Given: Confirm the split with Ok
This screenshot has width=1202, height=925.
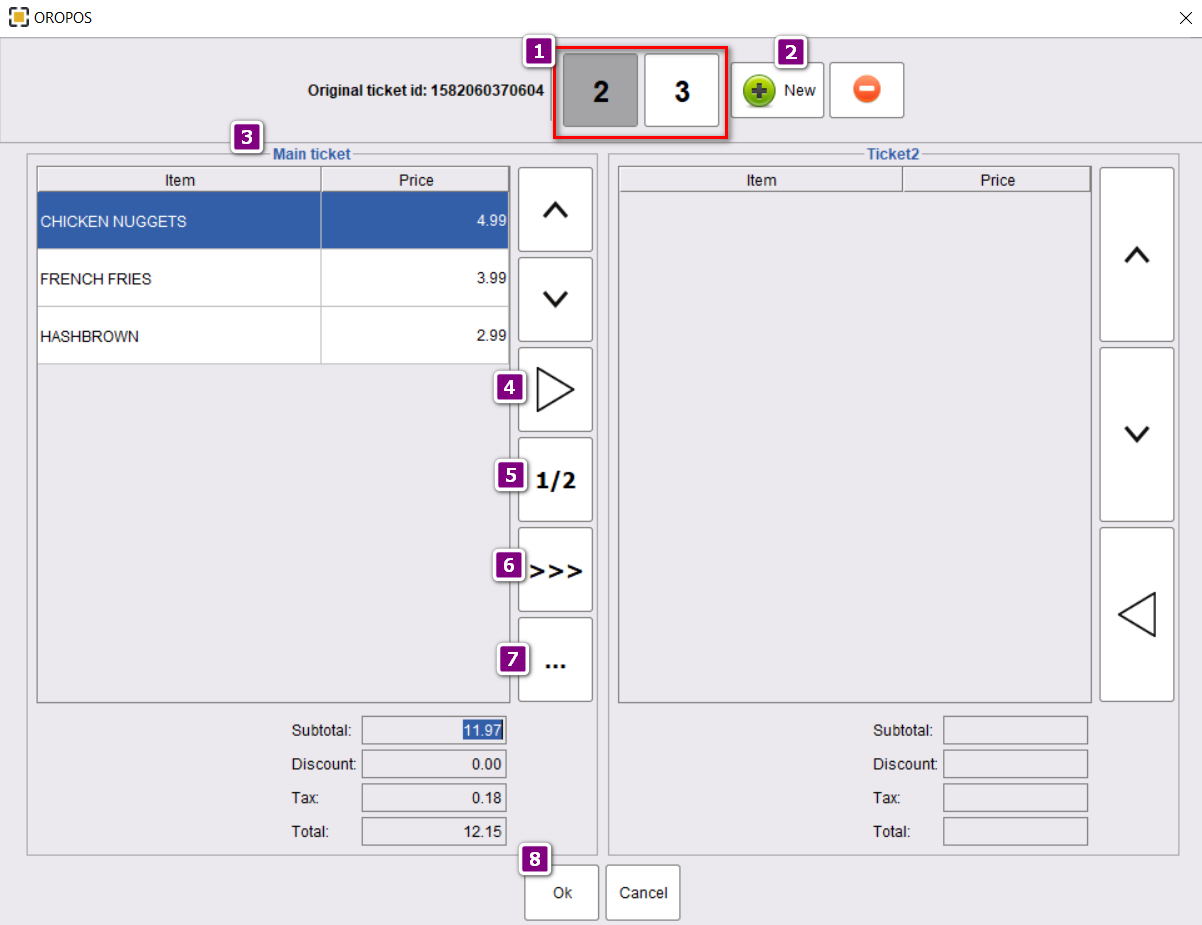Looking at the screenshot, I should coord(562,892).
